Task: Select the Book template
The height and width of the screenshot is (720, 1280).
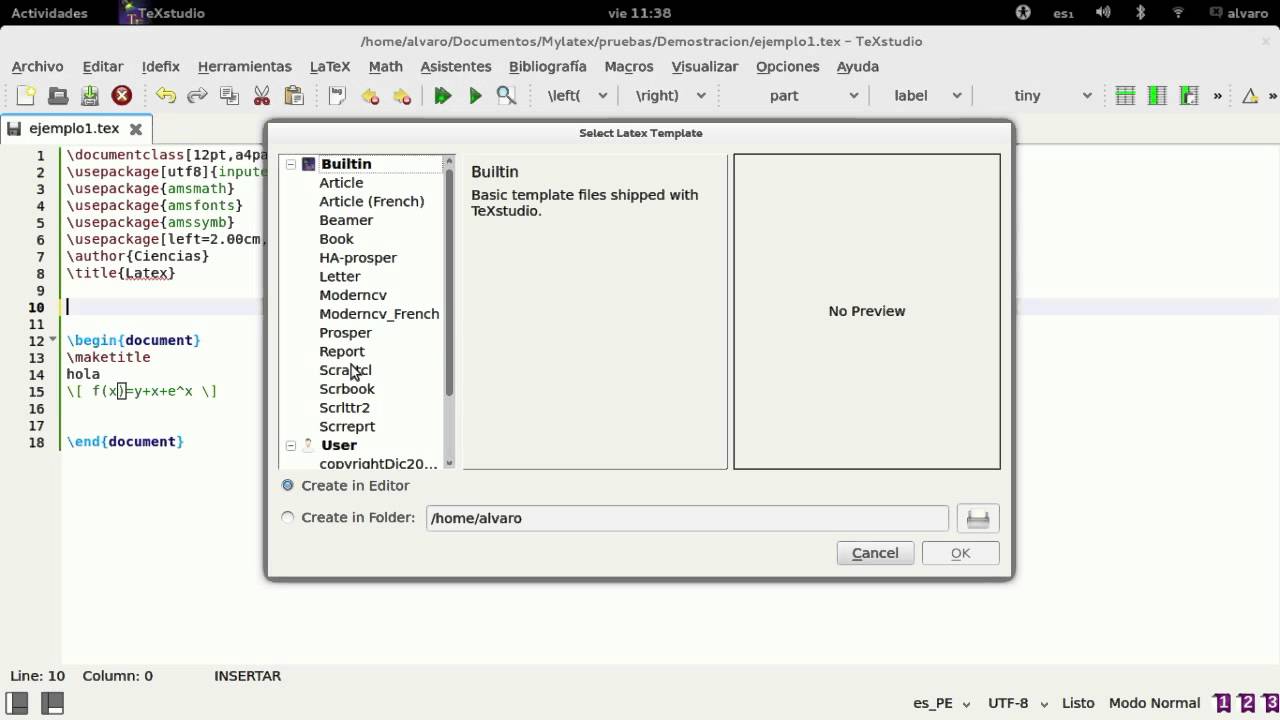Action: click(x=336, y=239)
